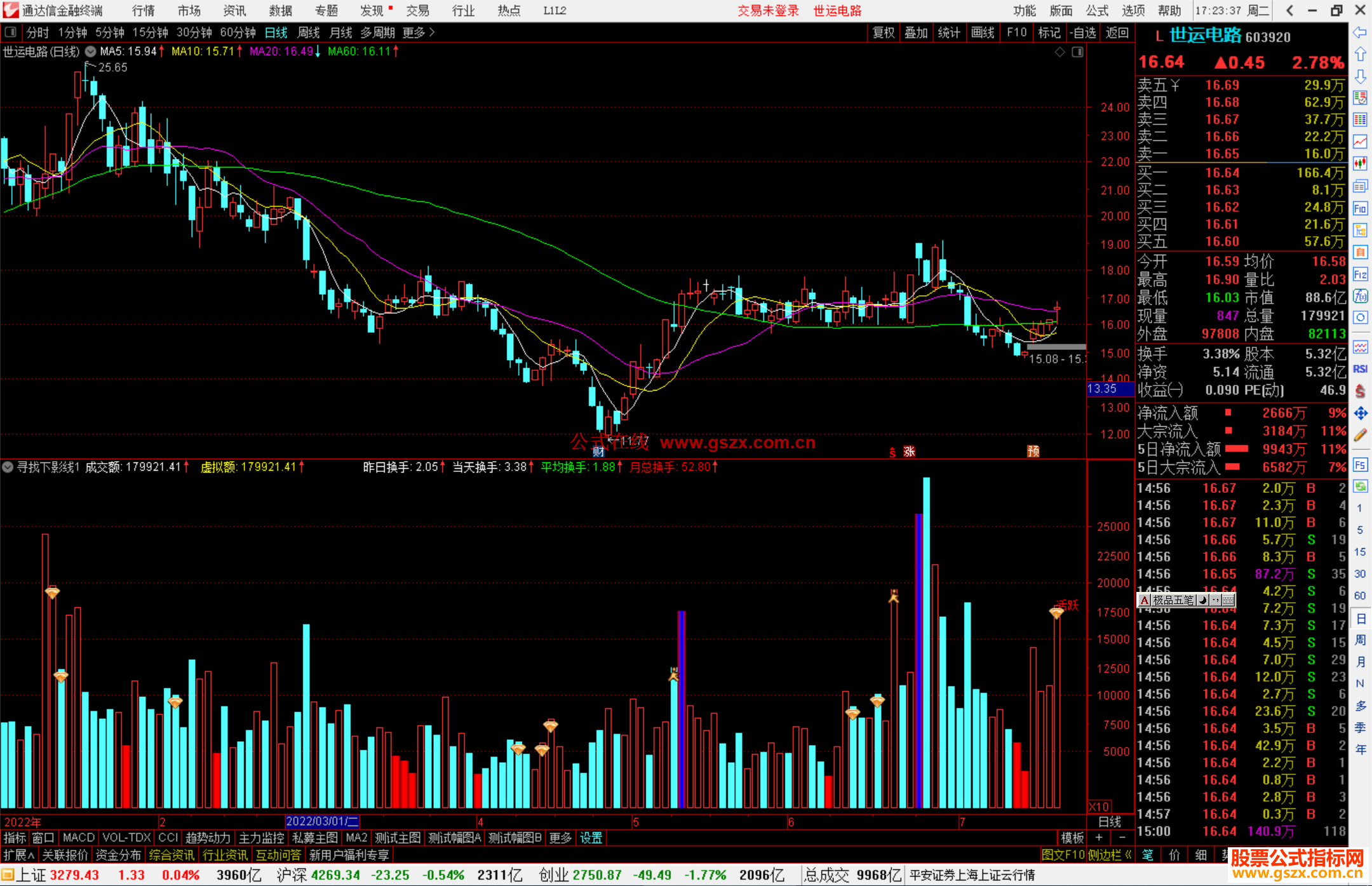Switch to the VOL-TDX indicator tab

[126, 838]
